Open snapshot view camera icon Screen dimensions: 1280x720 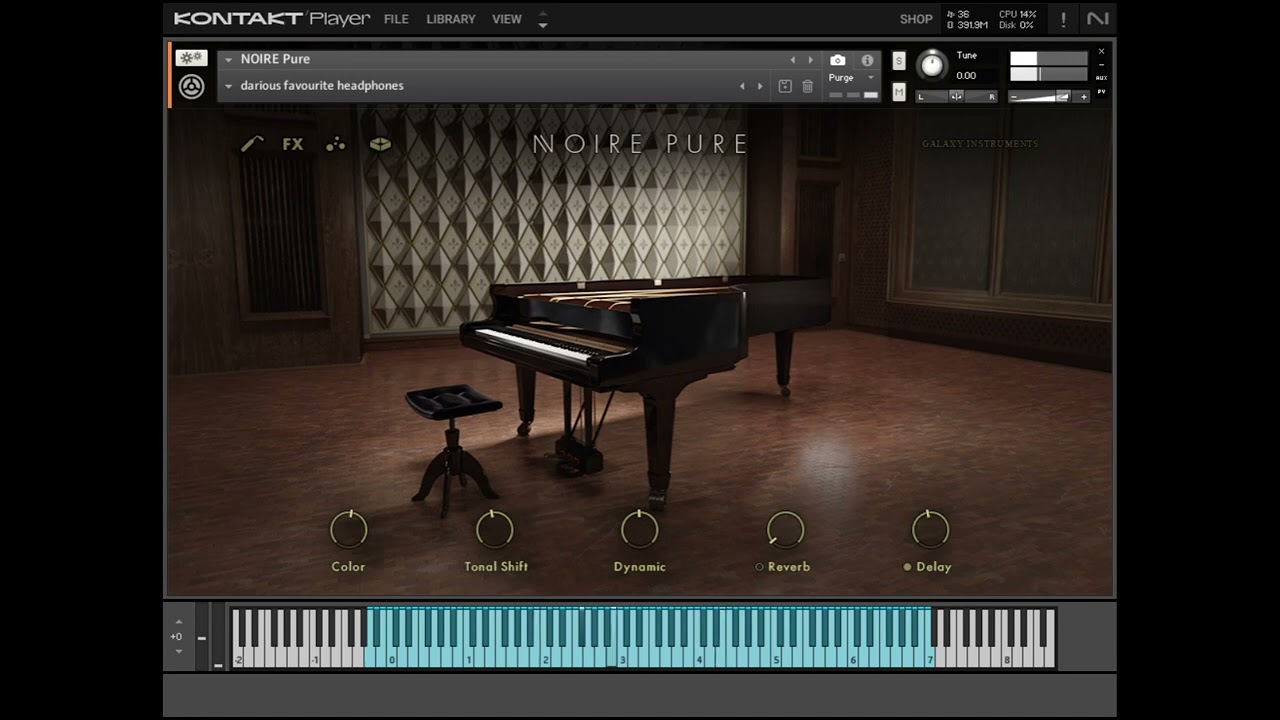(838, 60)
